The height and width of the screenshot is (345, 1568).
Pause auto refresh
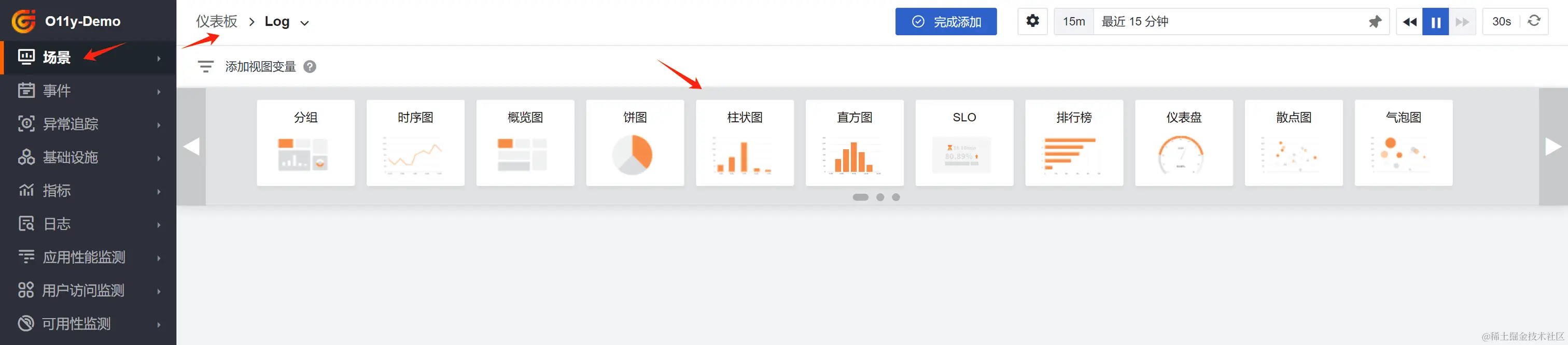pyautogui.click(x=1435, y=22)
